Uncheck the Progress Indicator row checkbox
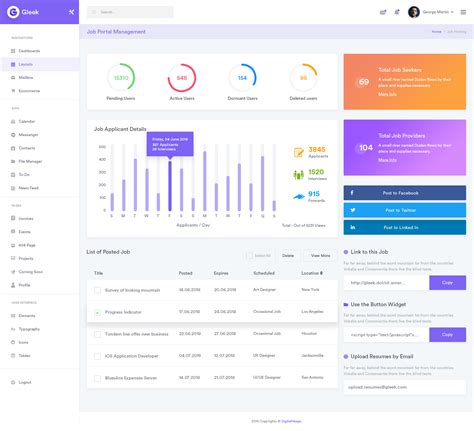 (x=97, y=312)
